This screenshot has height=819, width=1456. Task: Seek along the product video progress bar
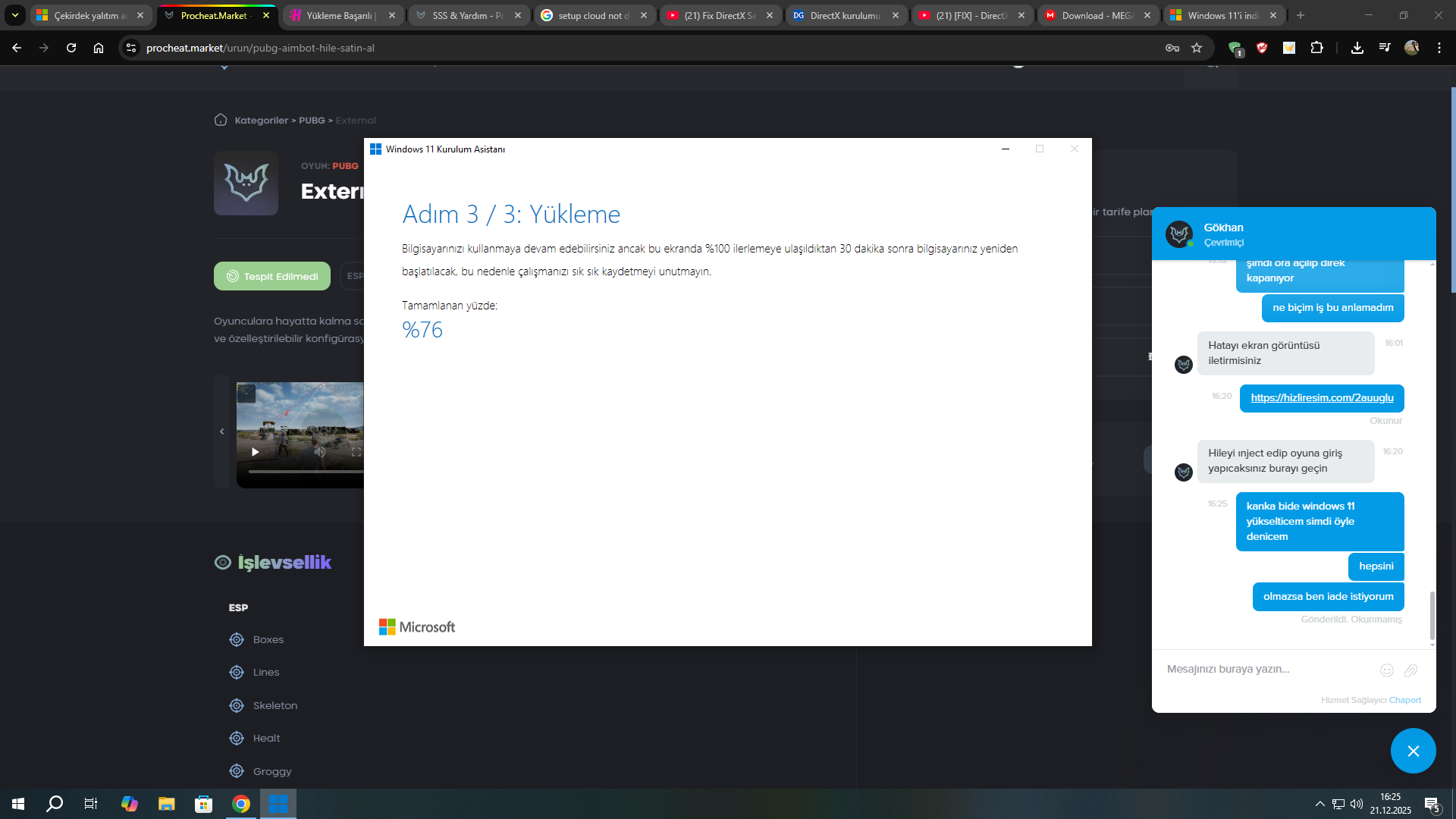(x=306, y=472)
